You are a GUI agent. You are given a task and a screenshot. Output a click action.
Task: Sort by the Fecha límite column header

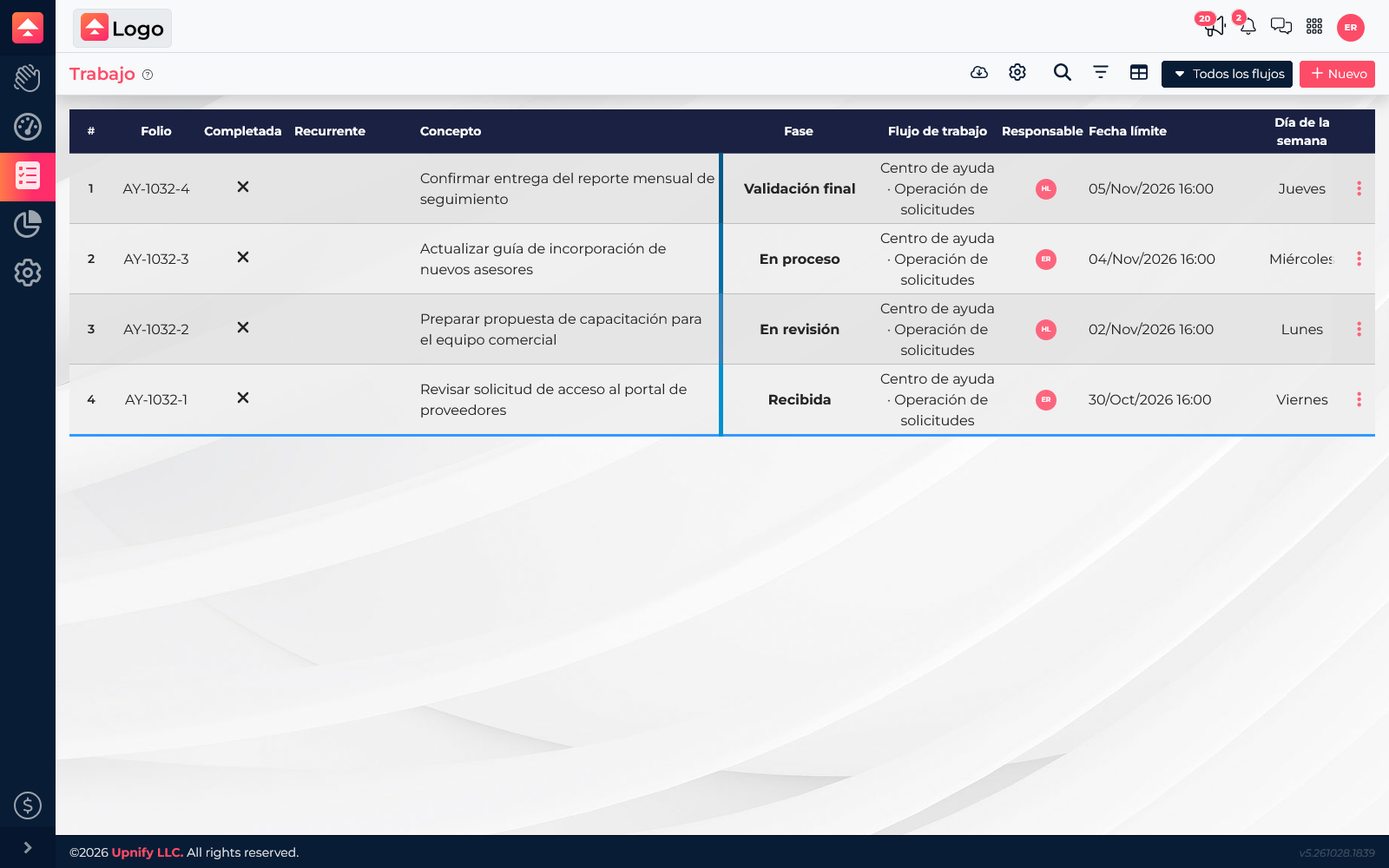coord(1128,131)
